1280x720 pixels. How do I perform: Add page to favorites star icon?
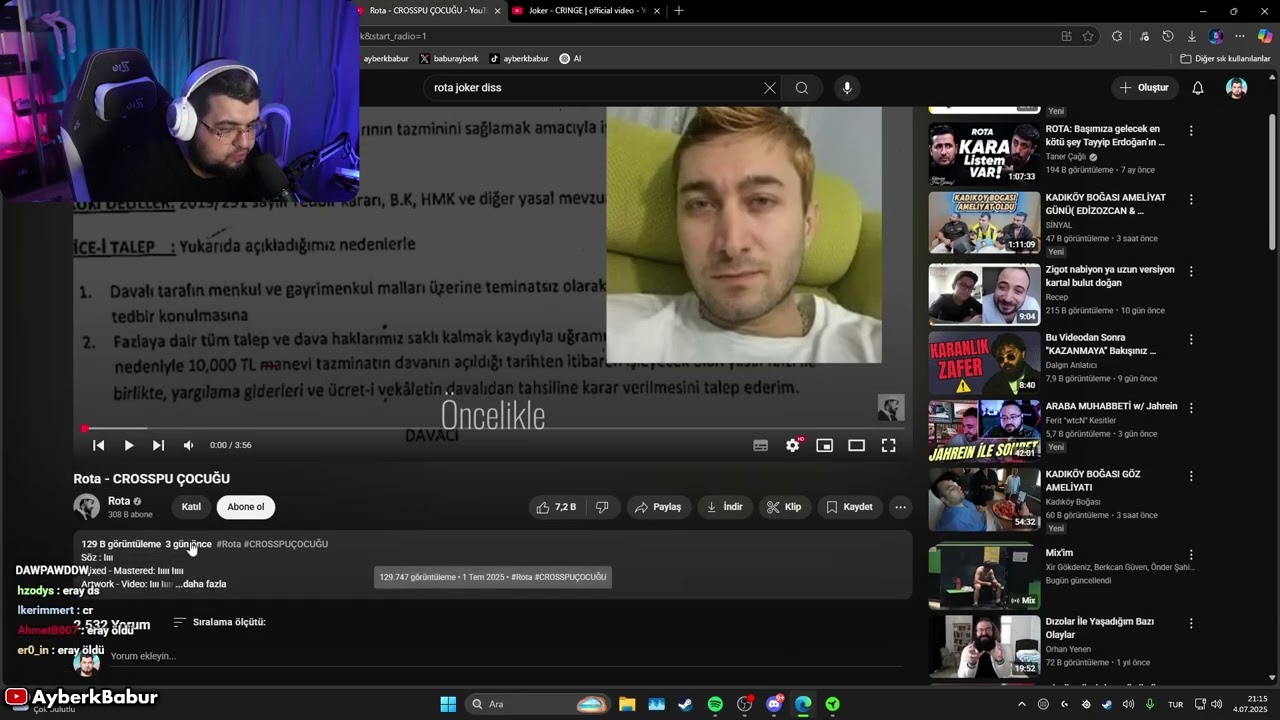point(1088,36)
